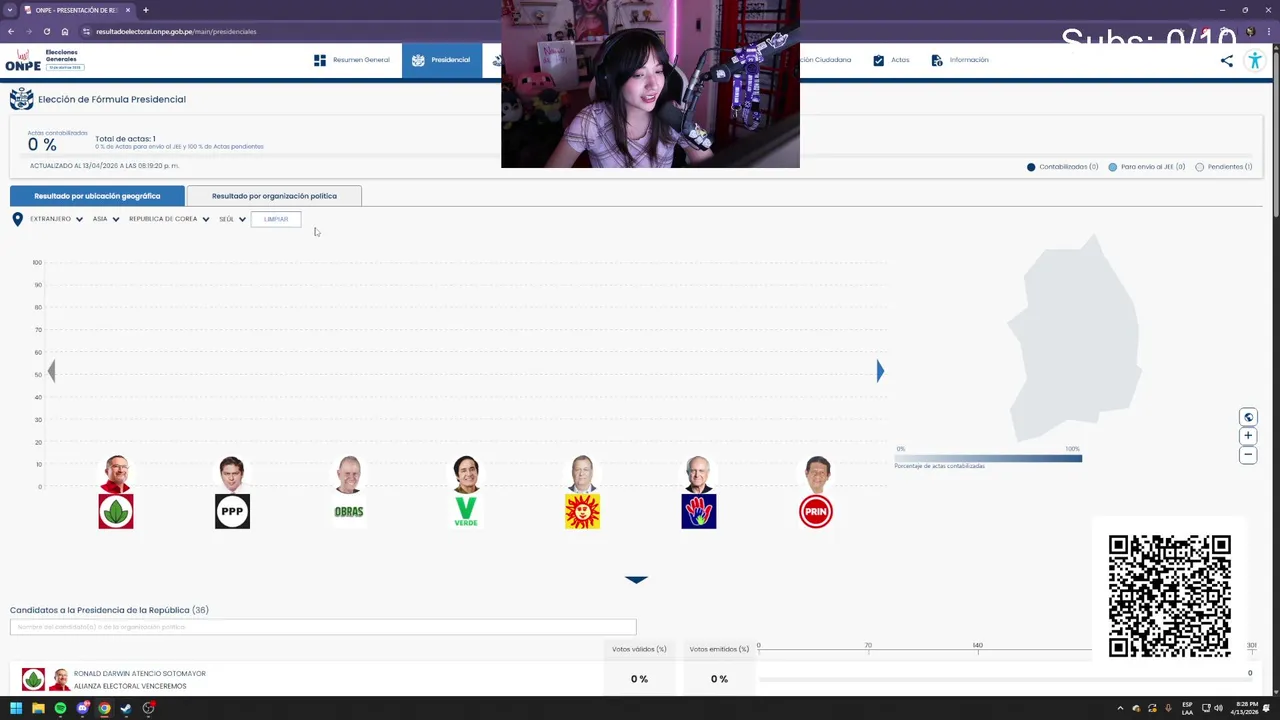Click the QR code image
Image resolution: width=1280 pixels, height=720 pixels.
1169,596
